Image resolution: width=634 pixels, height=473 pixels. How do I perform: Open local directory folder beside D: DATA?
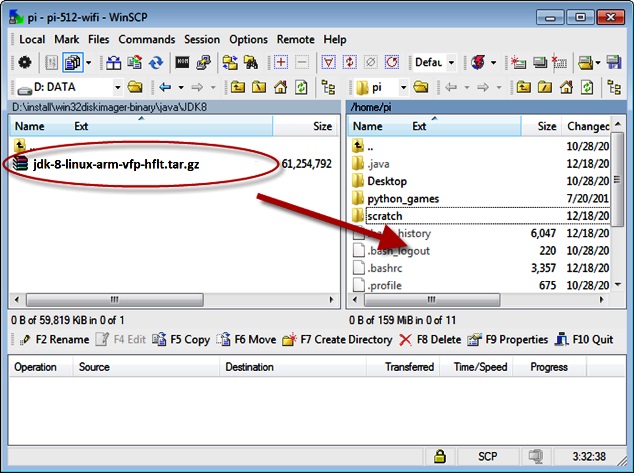pos(135,87)
